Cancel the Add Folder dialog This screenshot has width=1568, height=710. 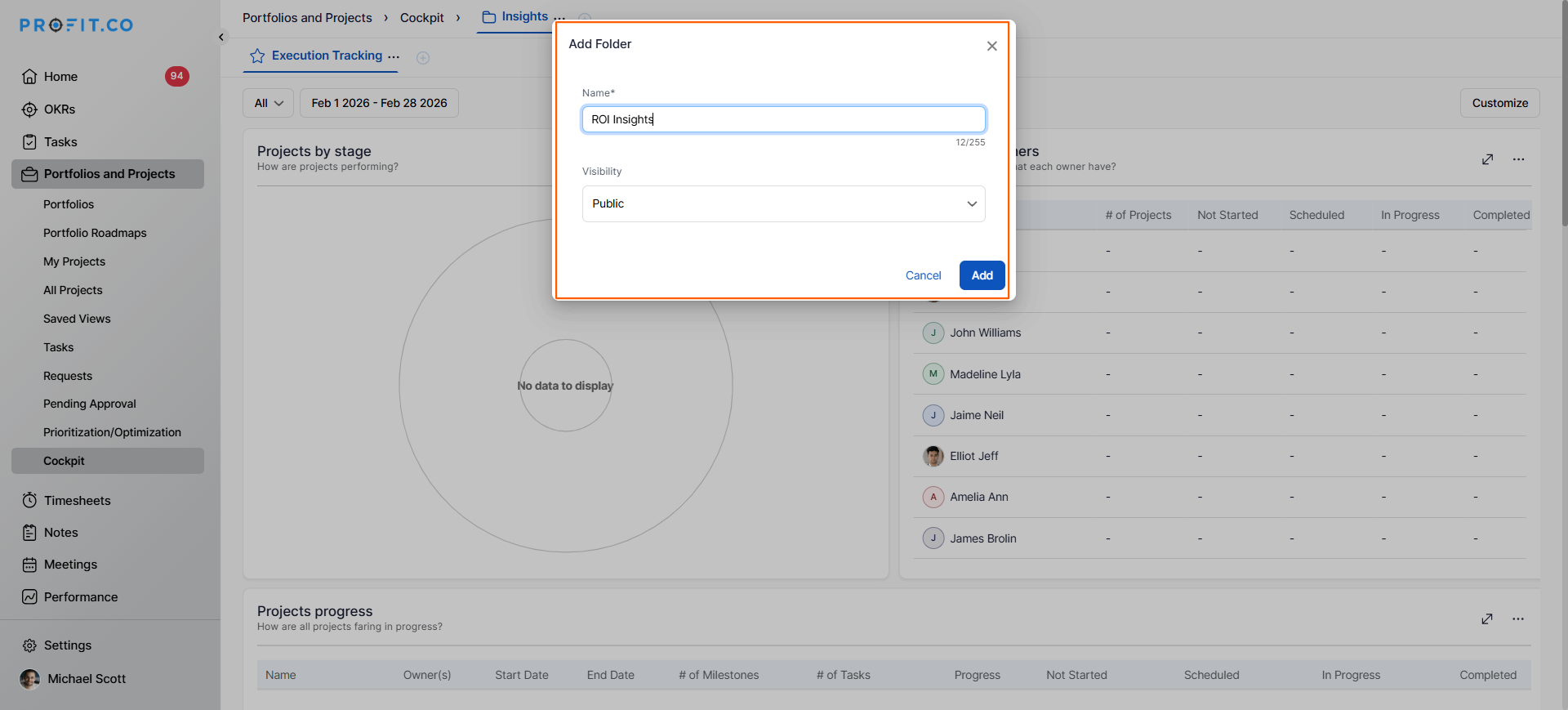point(923,275)
